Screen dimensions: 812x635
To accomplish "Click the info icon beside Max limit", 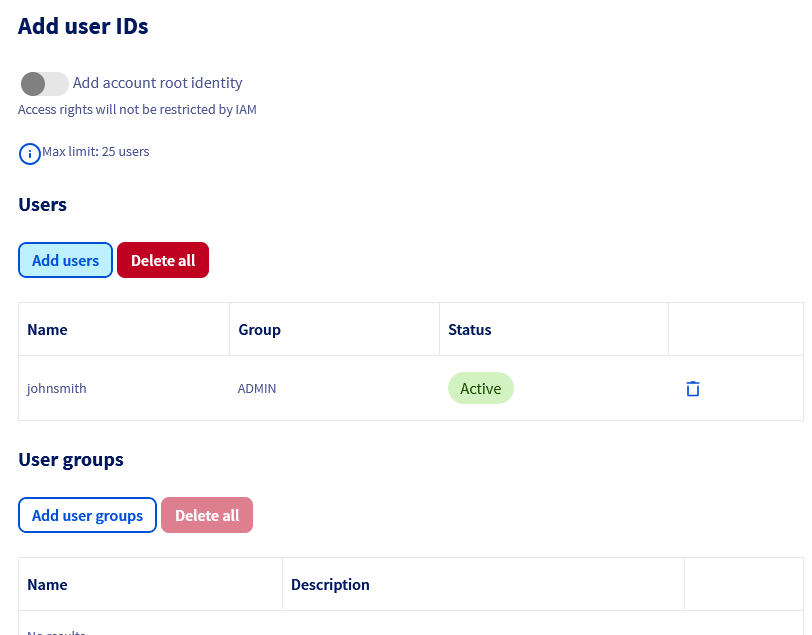I will 30,154.
